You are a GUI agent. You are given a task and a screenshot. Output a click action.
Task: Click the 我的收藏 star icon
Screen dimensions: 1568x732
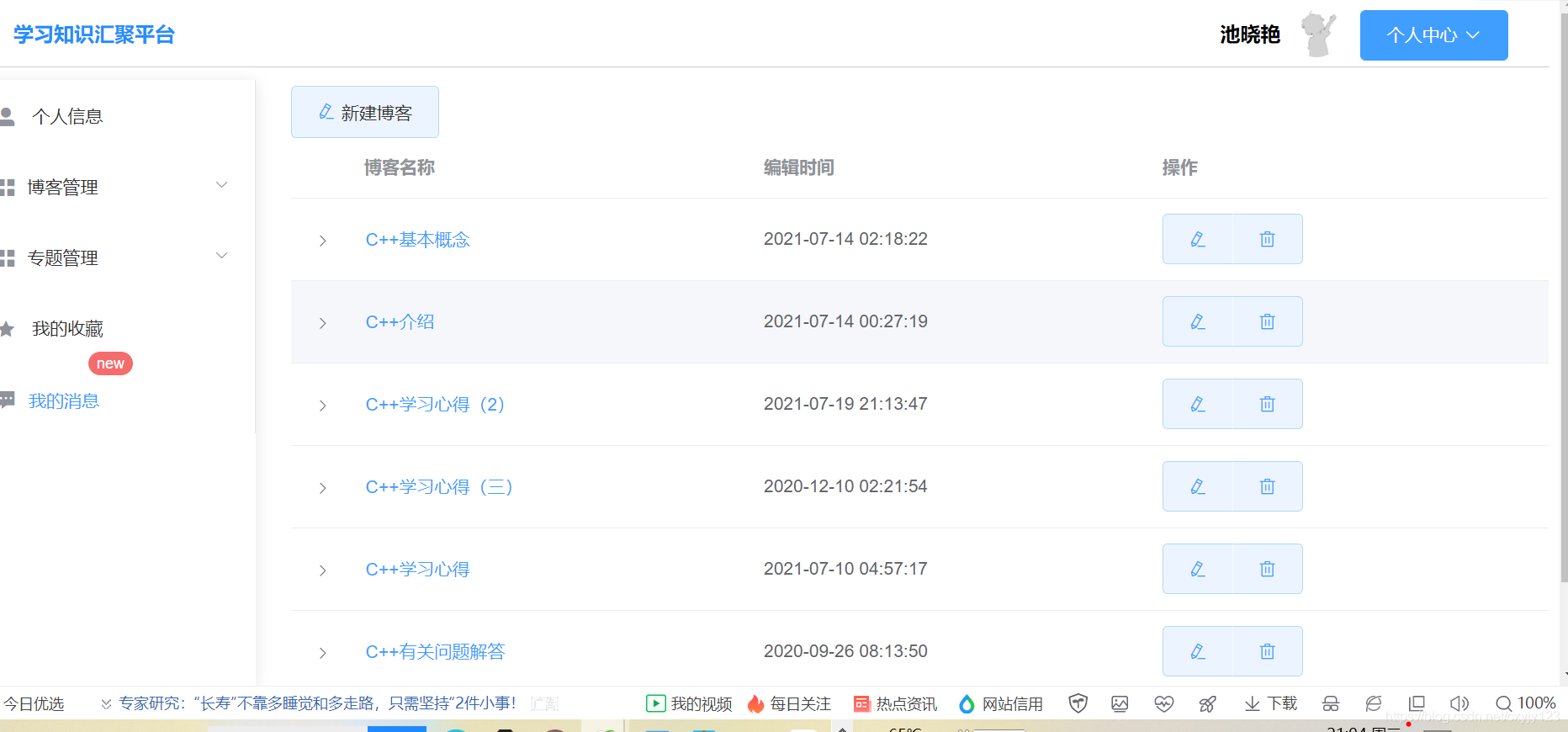pos(8,328)
